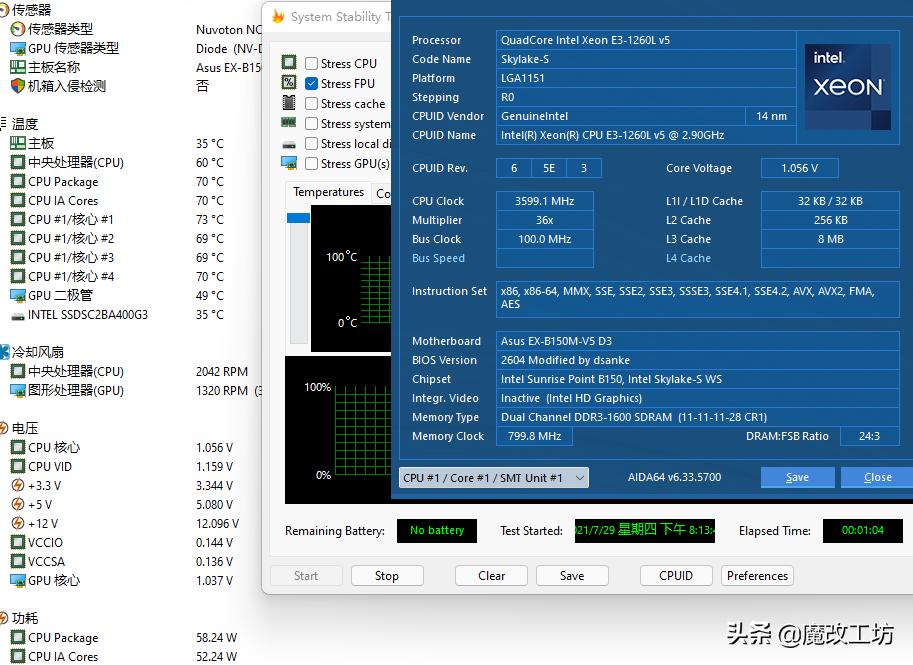Click the blue temperature graph color selector

tap(298, 218)
